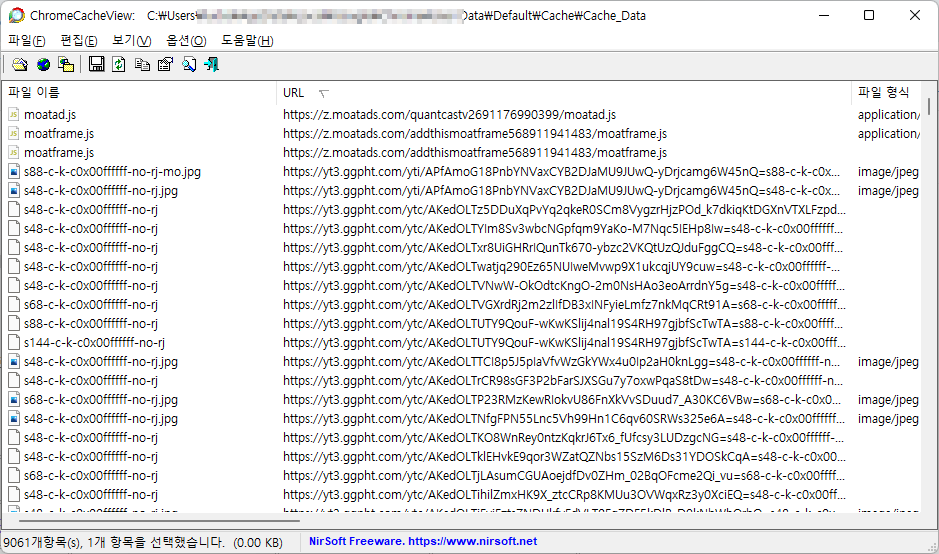939x554 pixels.
Task: Open the Find magnifier icon
Action: (x=189, y=64)
